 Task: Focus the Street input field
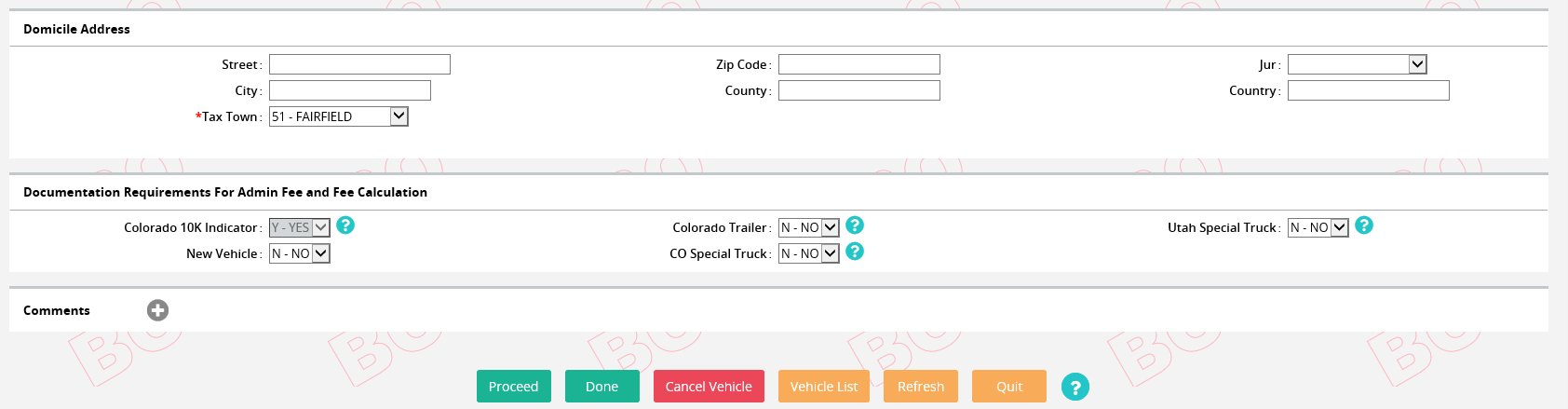[x=359, y=64]
